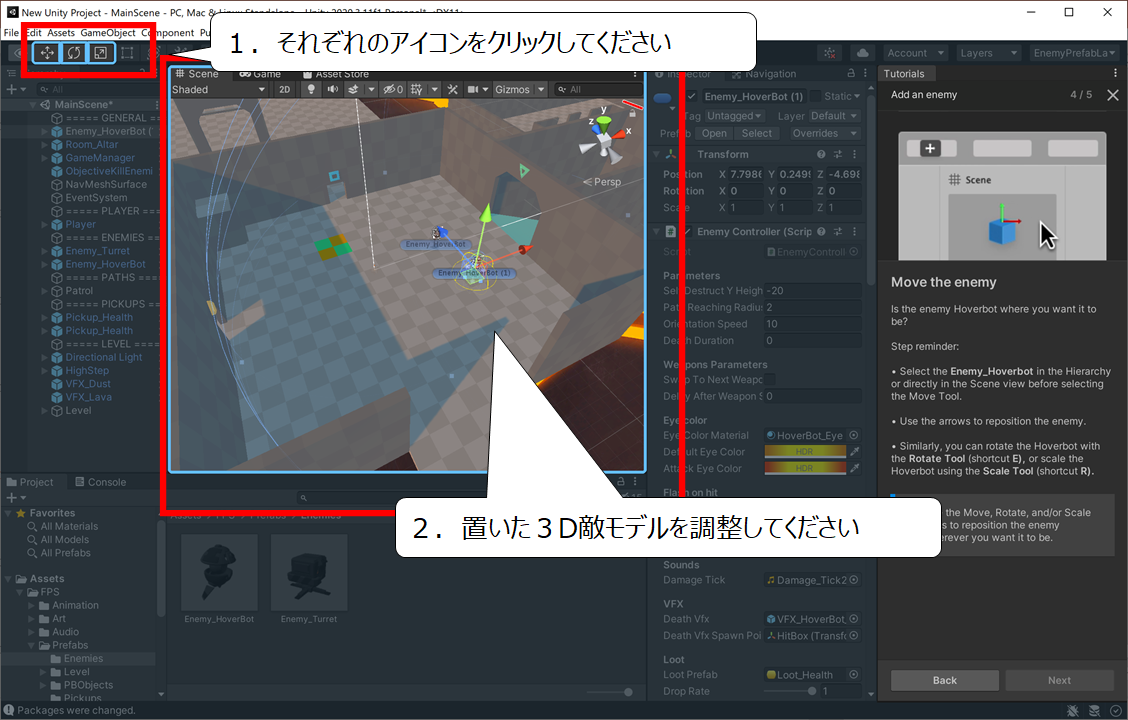The width and height of the screenshot is (1128, 720).
Task: Select the Rect tool in the toolbar
Action: coord(127,53)
